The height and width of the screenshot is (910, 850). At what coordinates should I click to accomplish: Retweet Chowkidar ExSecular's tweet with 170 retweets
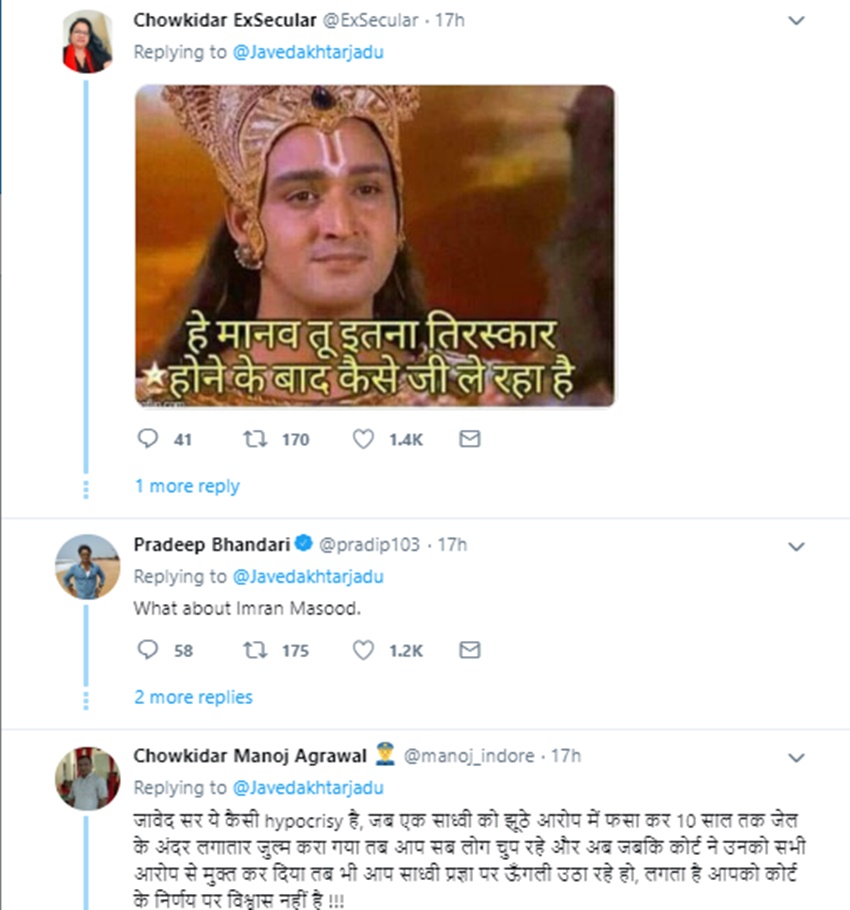click(253, 439)
